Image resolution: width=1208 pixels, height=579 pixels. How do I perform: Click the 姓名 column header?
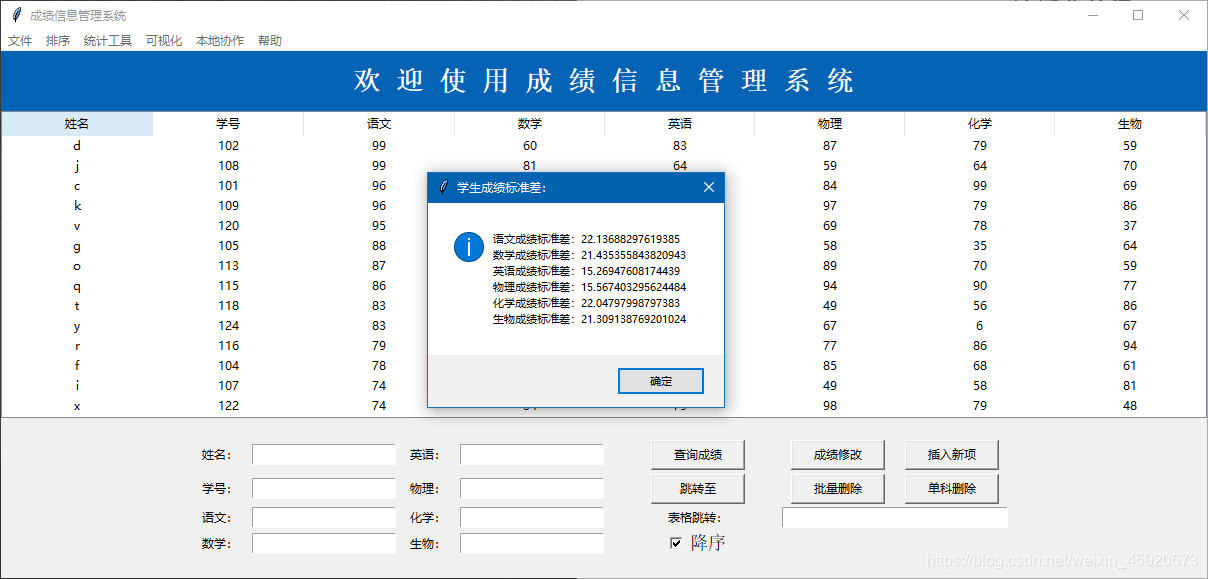[x=76, y=123]
